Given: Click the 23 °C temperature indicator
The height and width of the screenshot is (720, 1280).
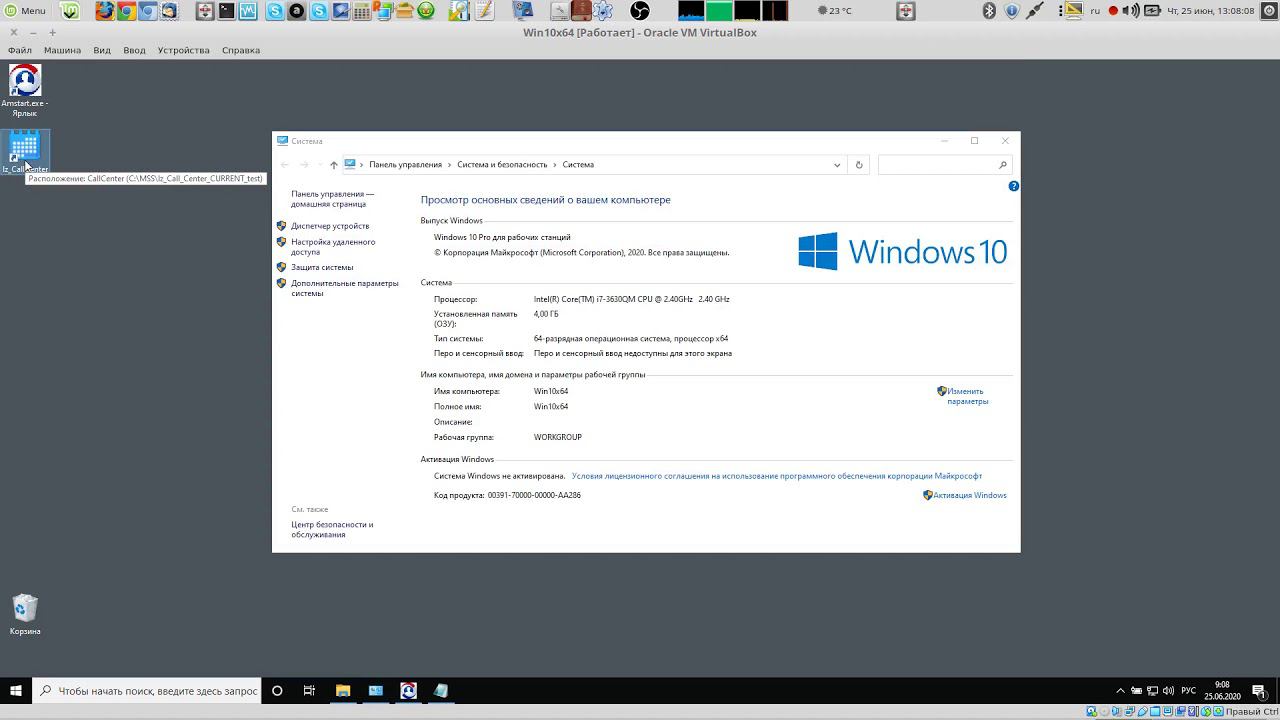Looking at the screenshot, I should pos(835,11).
